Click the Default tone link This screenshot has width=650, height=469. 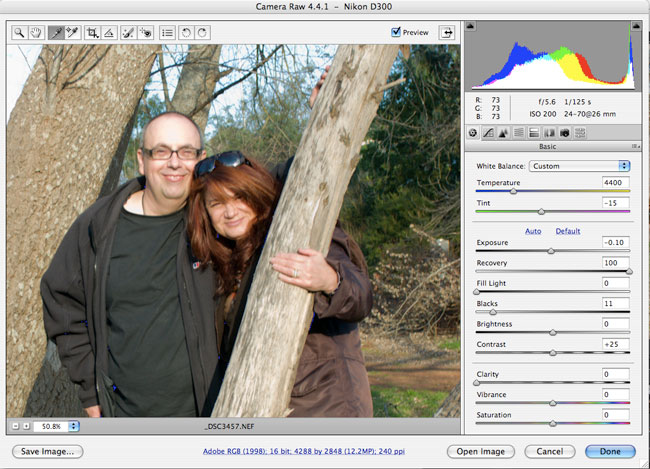(x=568, y=231)
